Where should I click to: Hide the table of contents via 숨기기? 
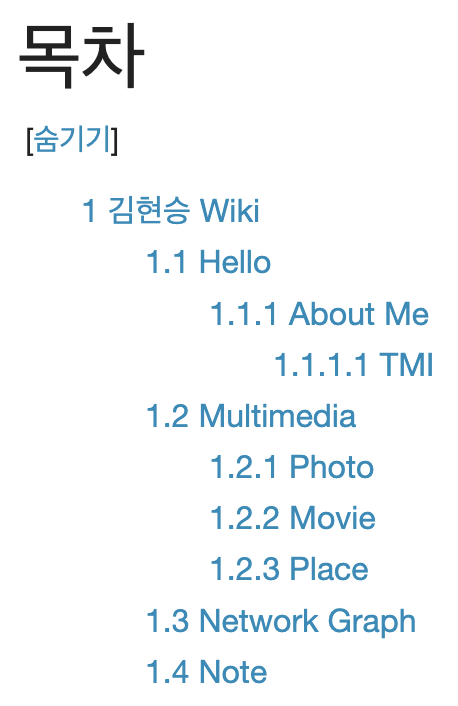point(72,140)
